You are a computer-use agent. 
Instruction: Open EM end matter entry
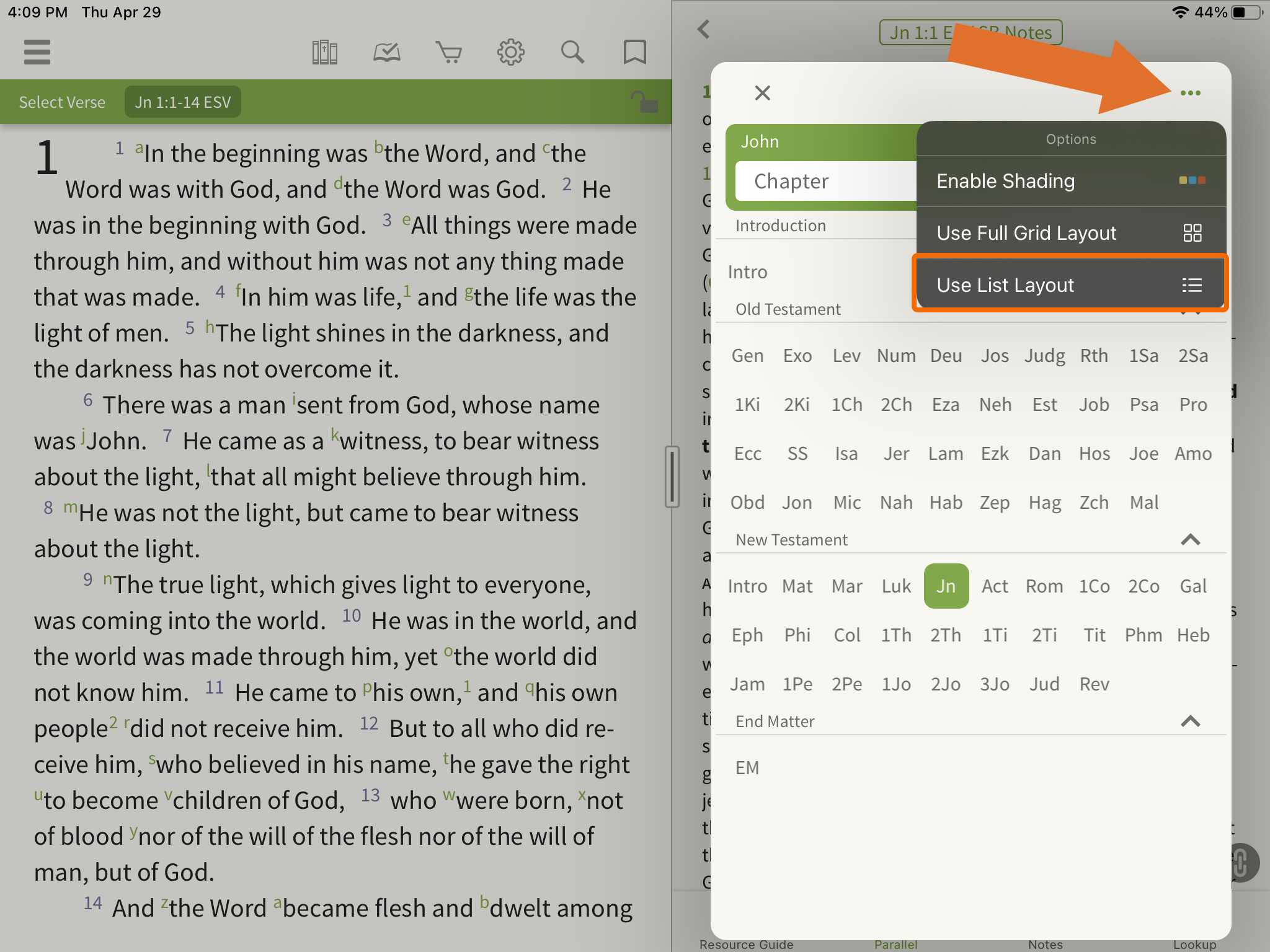pyautogui.click(x=747, y=768)
